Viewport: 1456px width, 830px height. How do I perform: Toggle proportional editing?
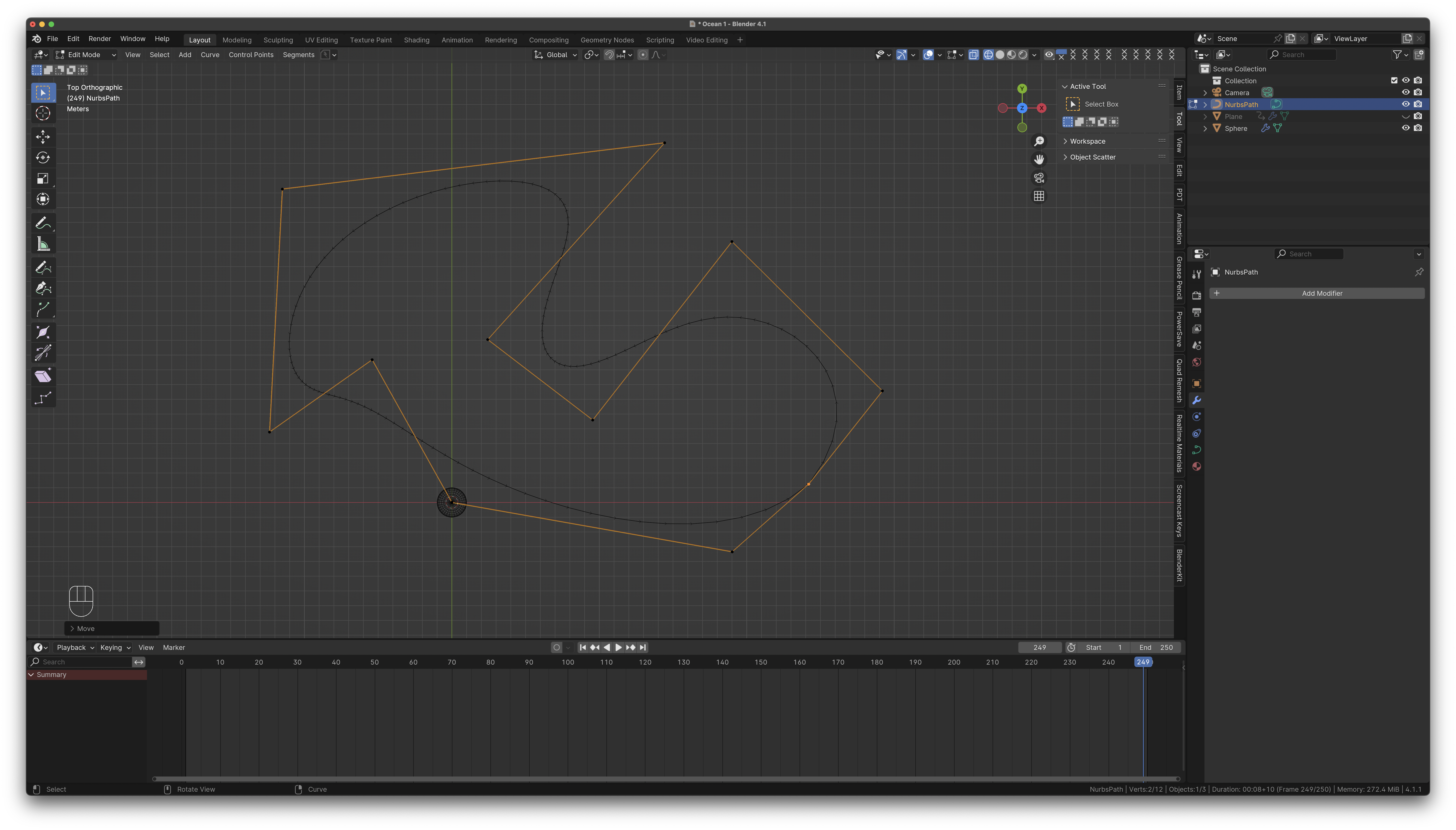point(643,55)
